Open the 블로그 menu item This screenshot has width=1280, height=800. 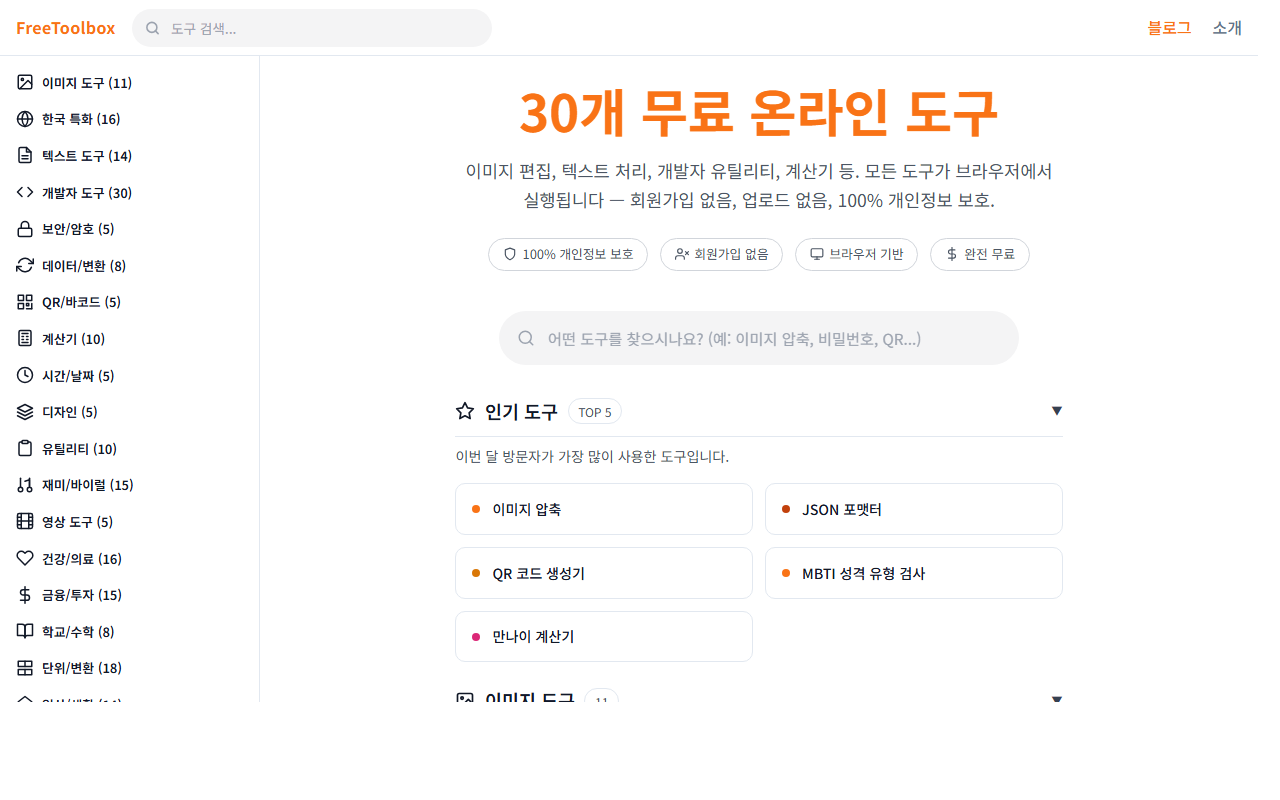[1169, 28]
